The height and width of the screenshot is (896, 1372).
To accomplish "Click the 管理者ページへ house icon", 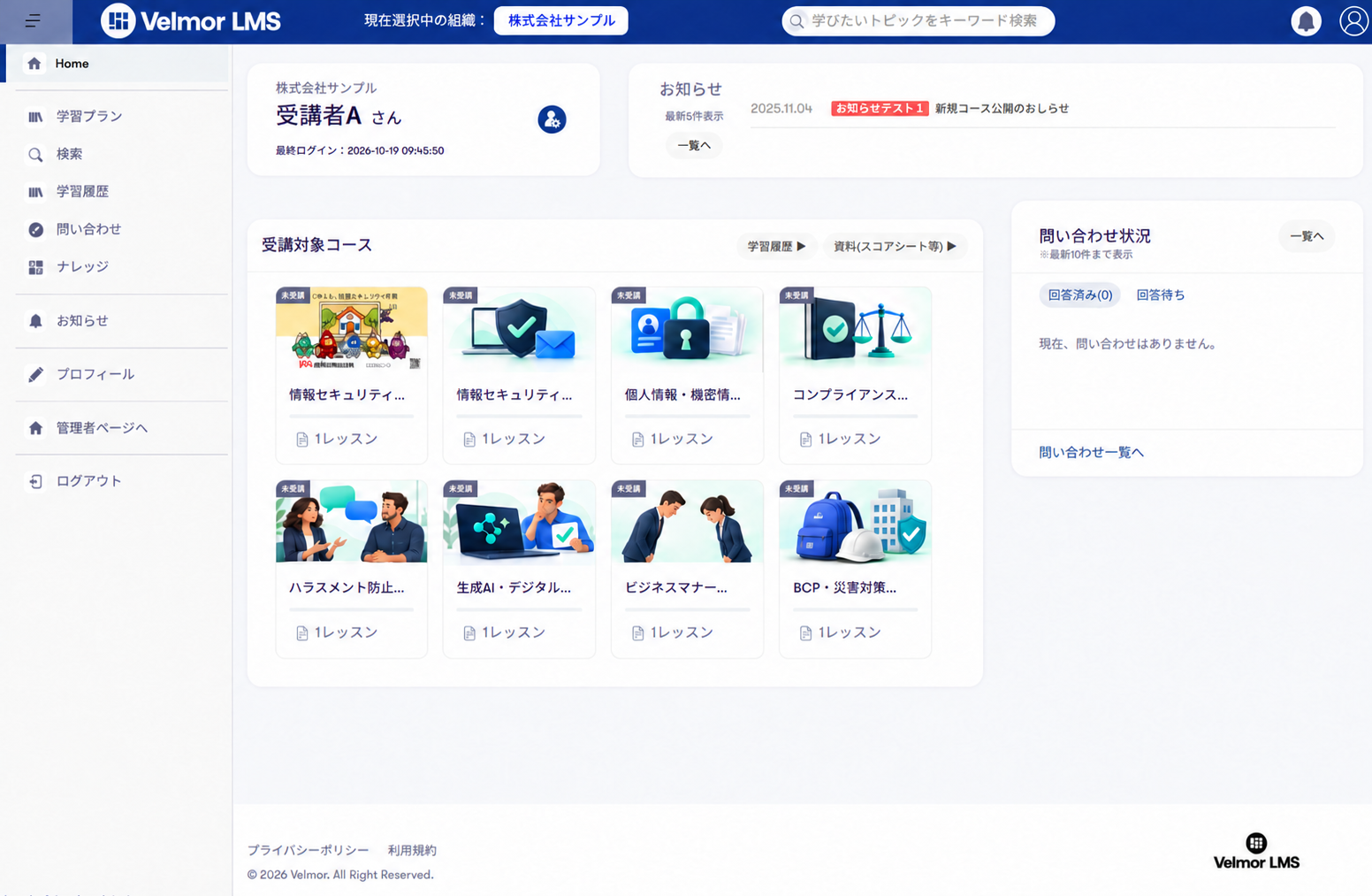I will tap(35, 428).
